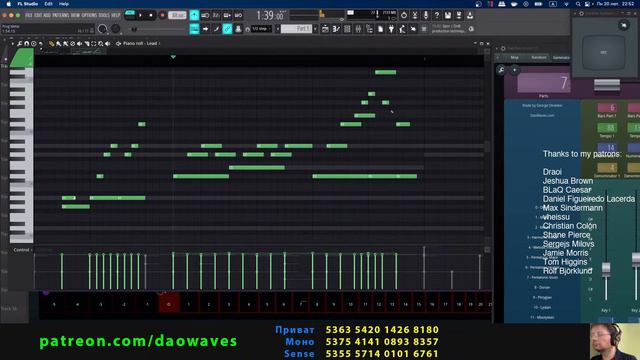This screenshot has height=360, width=640.
Task: Click the question mark help icon
Action: [x=437, y=15]
